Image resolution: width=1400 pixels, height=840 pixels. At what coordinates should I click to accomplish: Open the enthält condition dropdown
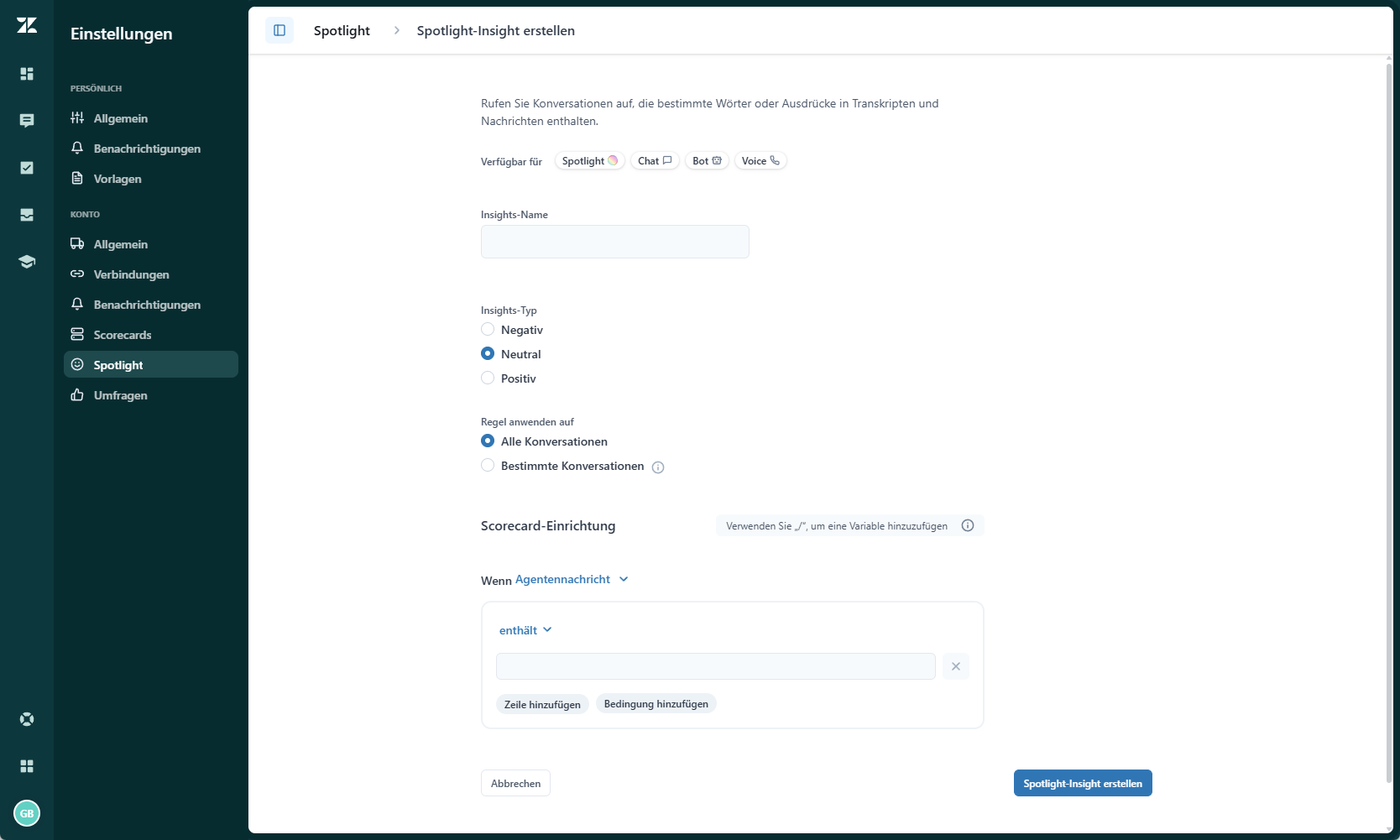pyautogui.click(x=525, y=630)
